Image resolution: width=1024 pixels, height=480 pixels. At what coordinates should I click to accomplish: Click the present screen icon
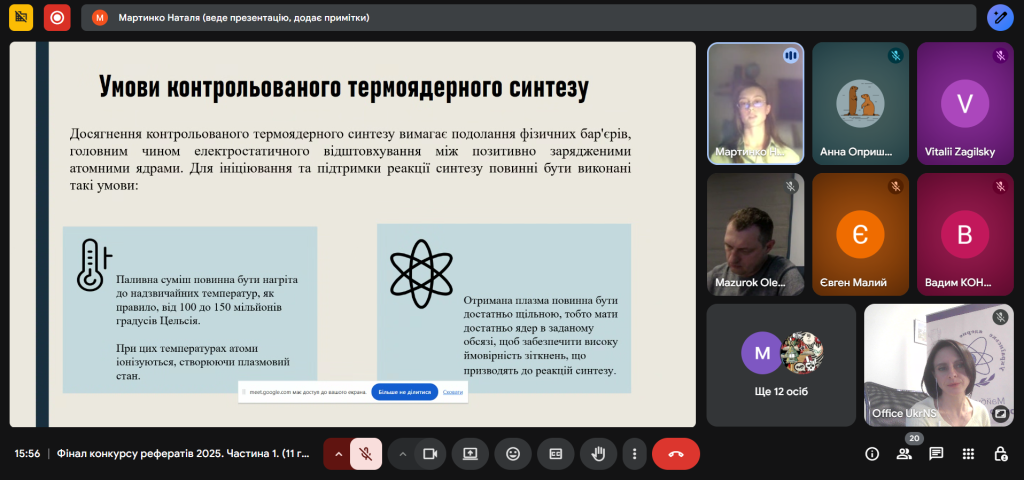point(469,453)
